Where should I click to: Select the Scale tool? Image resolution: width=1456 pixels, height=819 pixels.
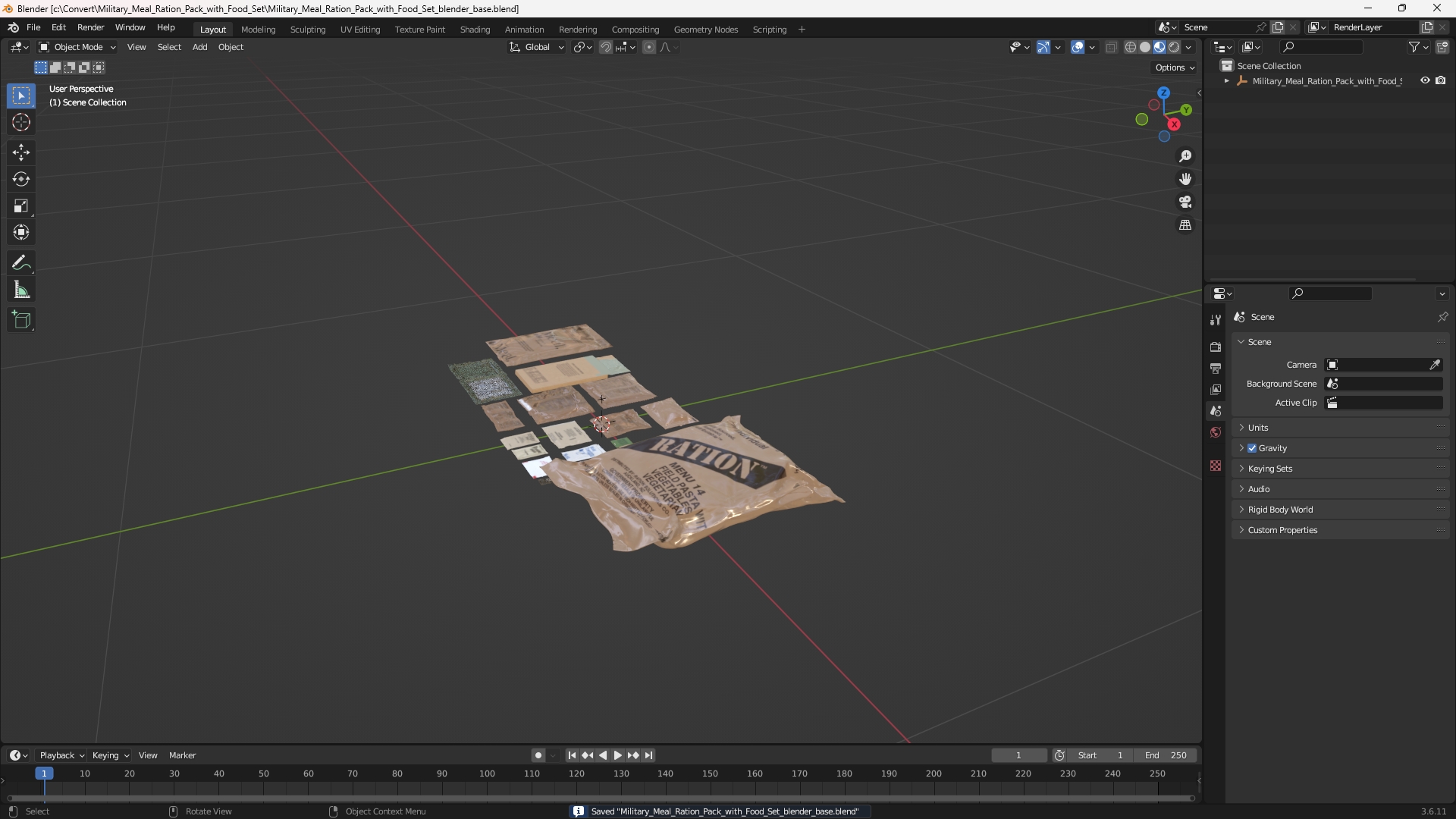[21, 206]
